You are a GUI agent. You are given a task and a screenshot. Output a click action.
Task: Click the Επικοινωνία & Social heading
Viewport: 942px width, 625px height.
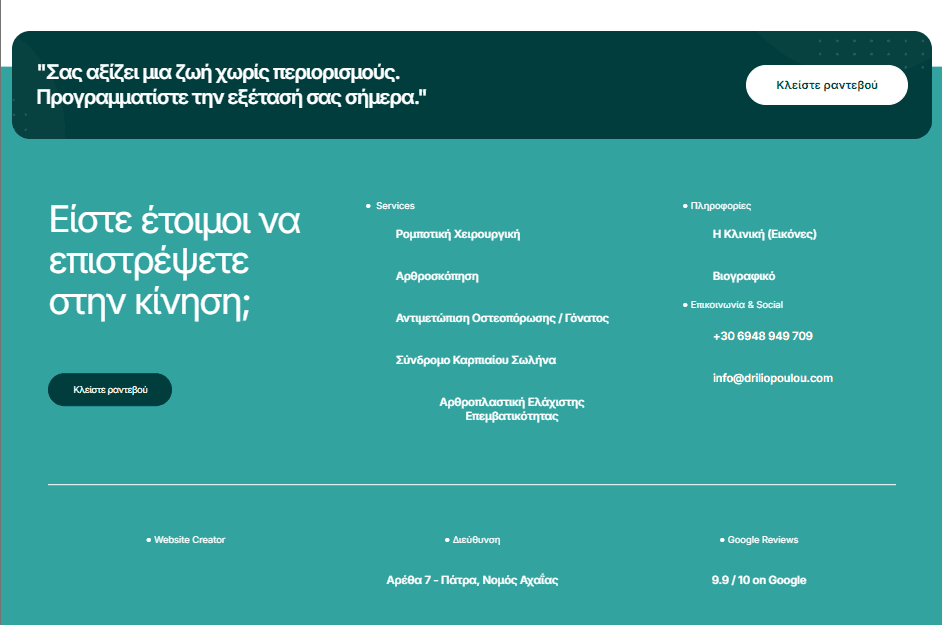(737, 305)
